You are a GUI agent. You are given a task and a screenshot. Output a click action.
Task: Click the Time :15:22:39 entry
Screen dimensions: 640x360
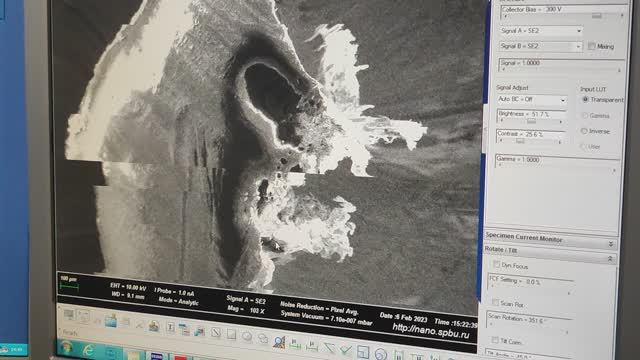pyautogui.click(x=456, y=323)
